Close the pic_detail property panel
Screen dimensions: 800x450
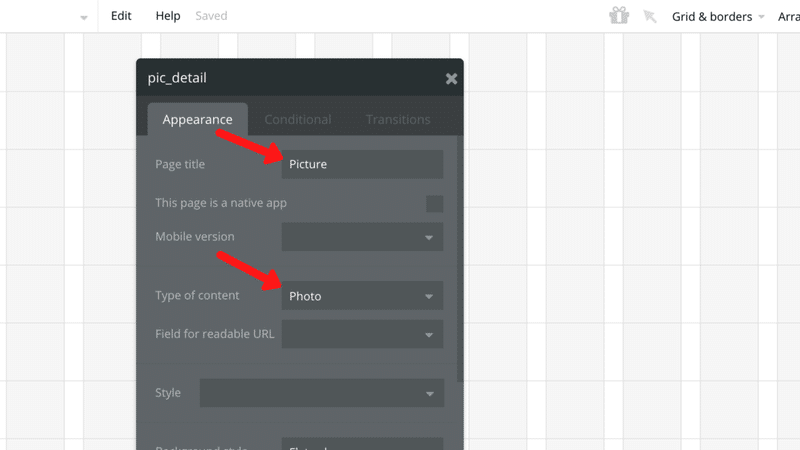coord(451,78)
